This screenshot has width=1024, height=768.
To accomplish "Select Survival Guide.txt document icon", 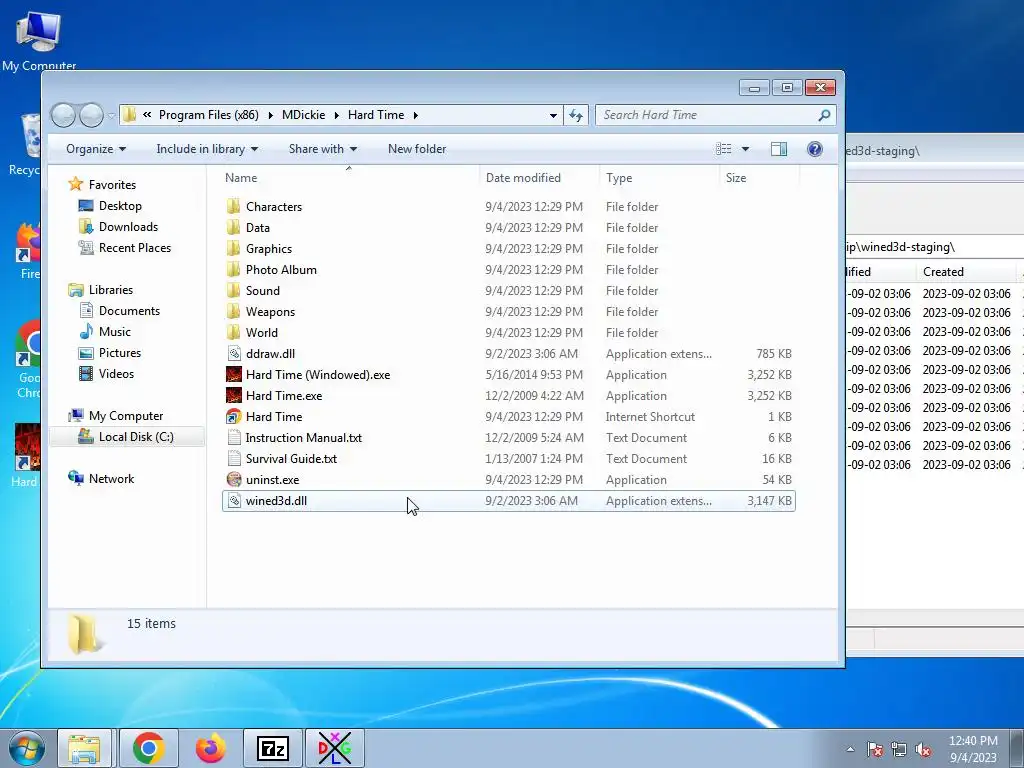I will [234, 458].
